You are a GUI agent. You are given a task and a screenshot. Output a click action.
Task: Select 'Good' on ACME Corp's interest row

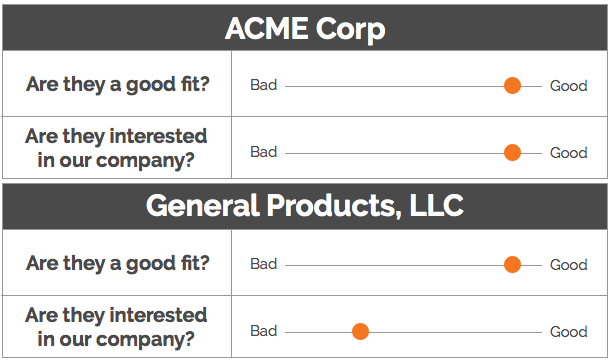point(568,152)
